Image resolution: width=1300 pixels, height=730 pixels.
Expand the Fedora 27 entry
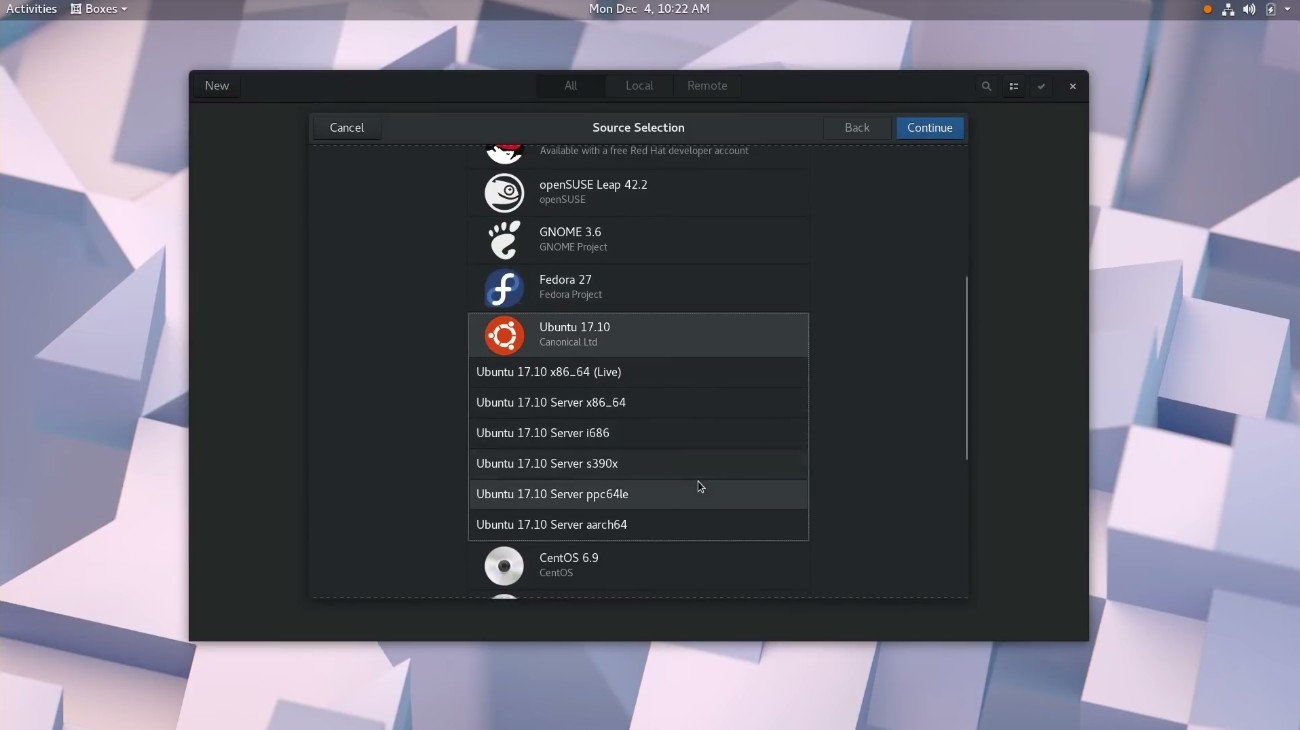pyautogui.click(x=638, y=288)
